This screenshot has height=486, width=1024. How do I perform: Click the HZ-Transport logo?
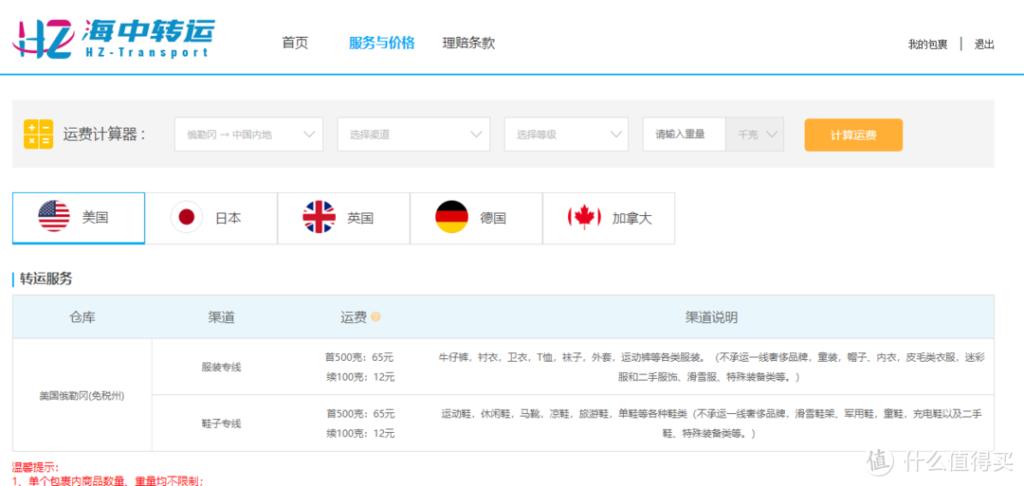coord(114,38)
